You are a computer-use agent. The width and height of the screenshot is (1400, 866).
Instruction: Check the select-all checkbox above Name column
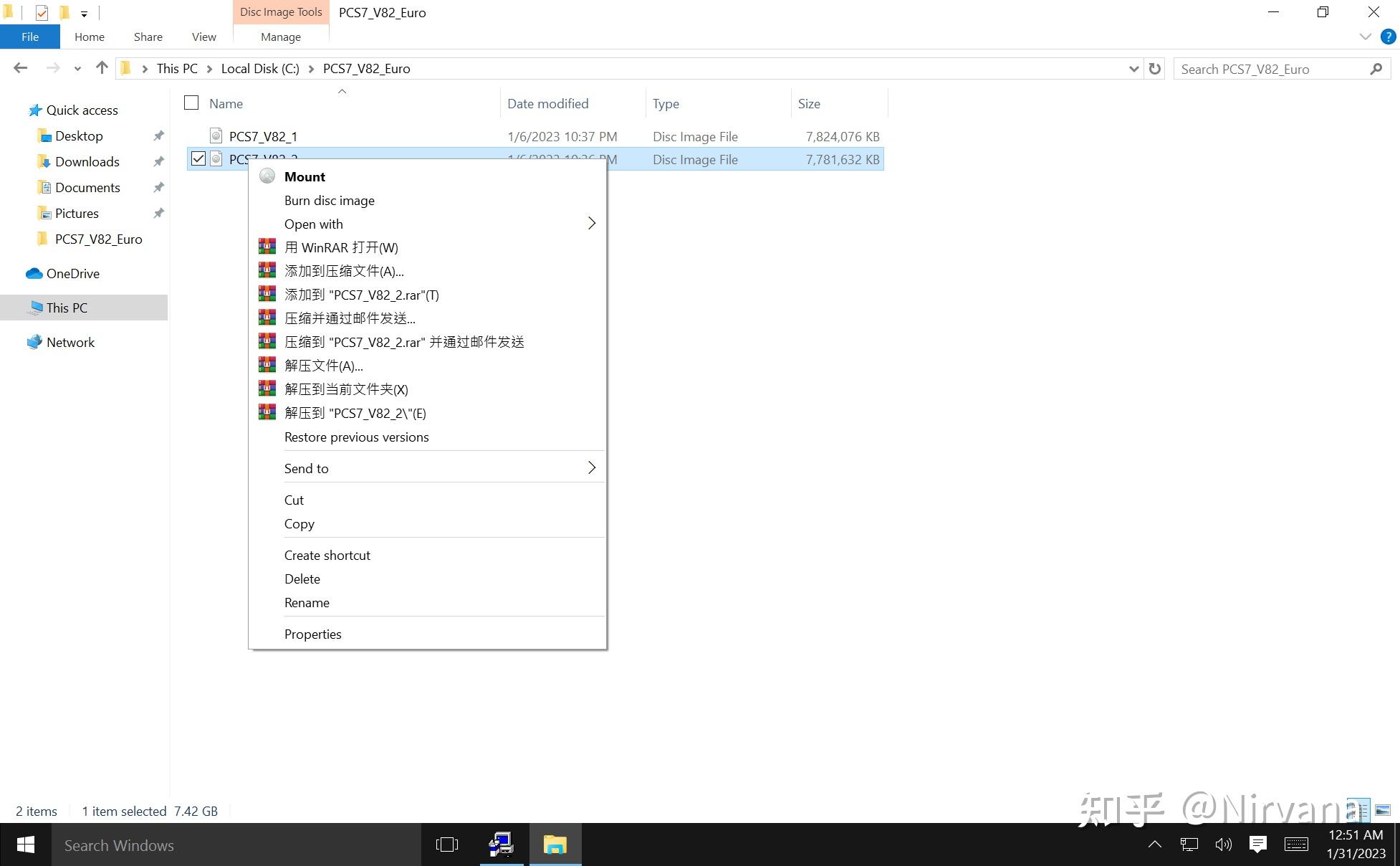click(191, 103)
